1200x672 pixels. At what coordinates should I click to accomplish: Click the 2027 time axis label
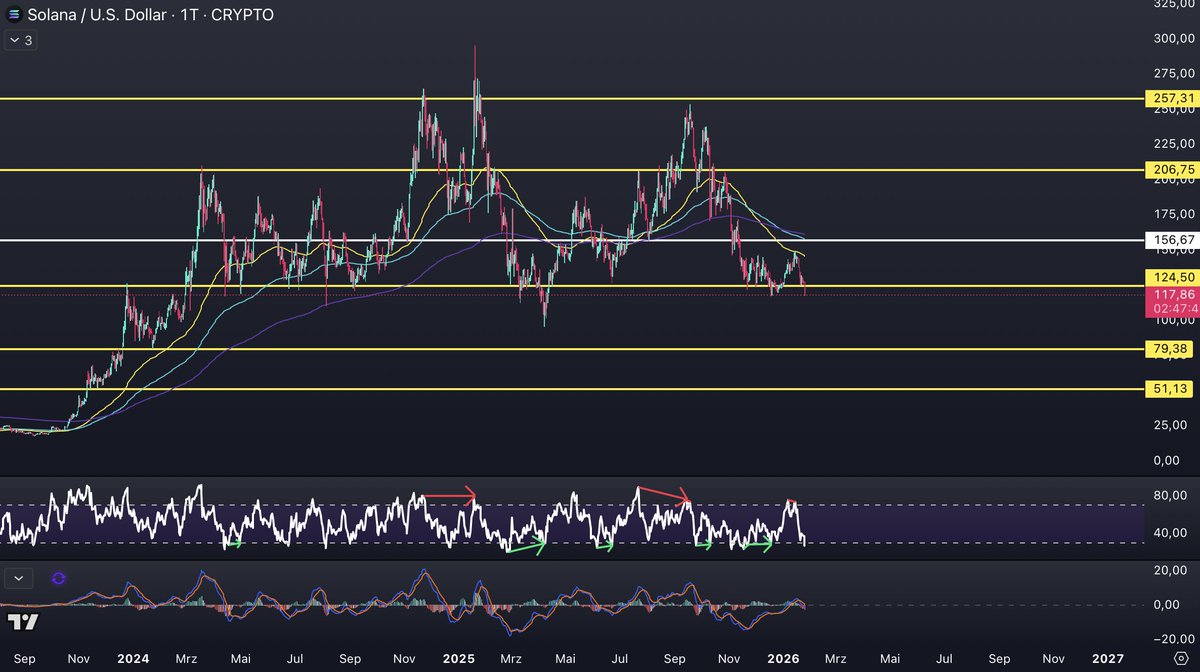point(1107,659)
